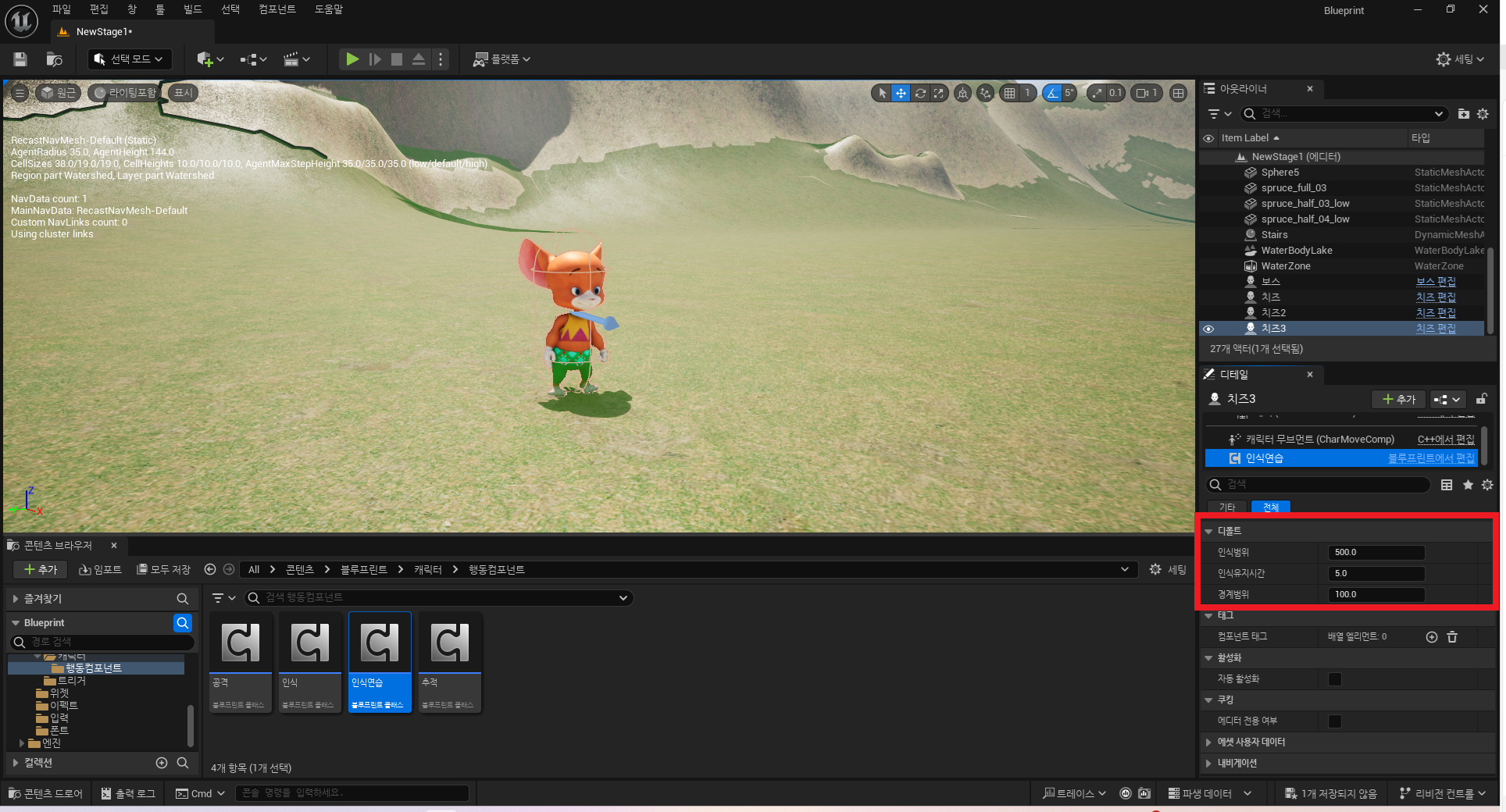This screenshot has height=812, width=1506.
Task: Expand the 에셋 사용자 데이터 section
Action: (1208, 743)
